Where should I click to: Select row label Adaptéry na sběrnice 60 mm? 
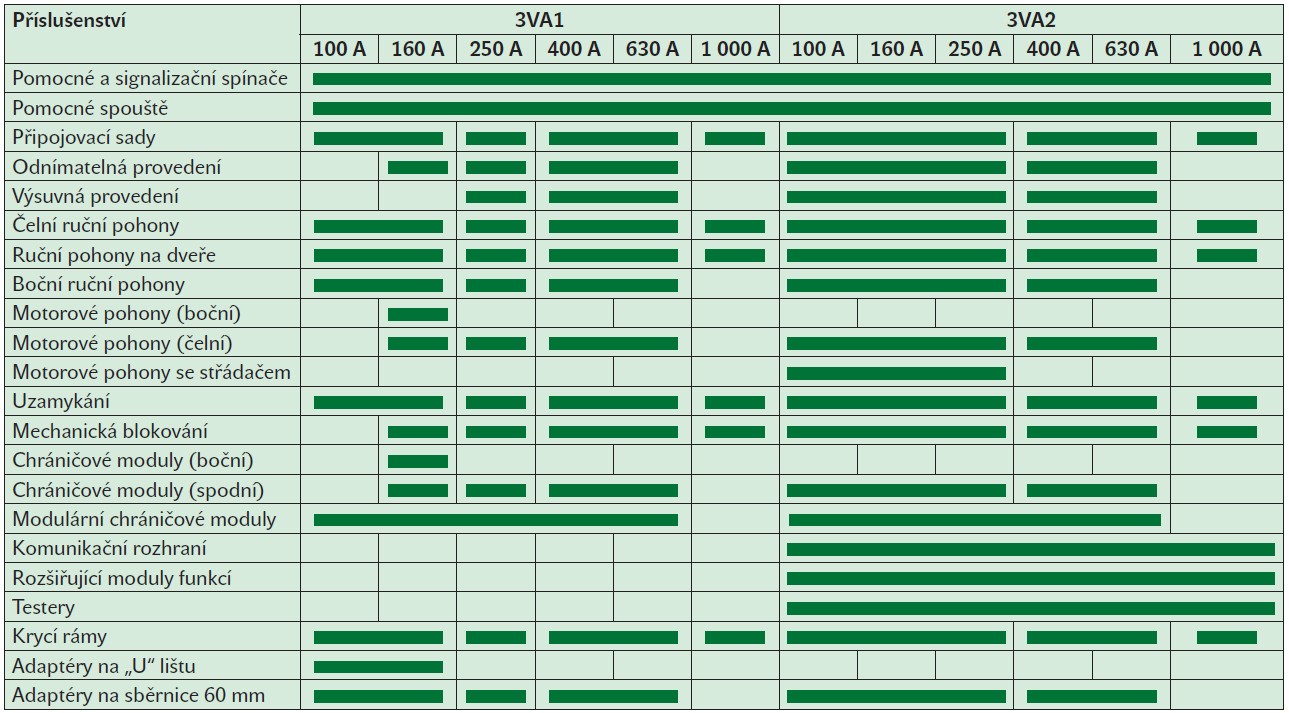coord(139,695)
